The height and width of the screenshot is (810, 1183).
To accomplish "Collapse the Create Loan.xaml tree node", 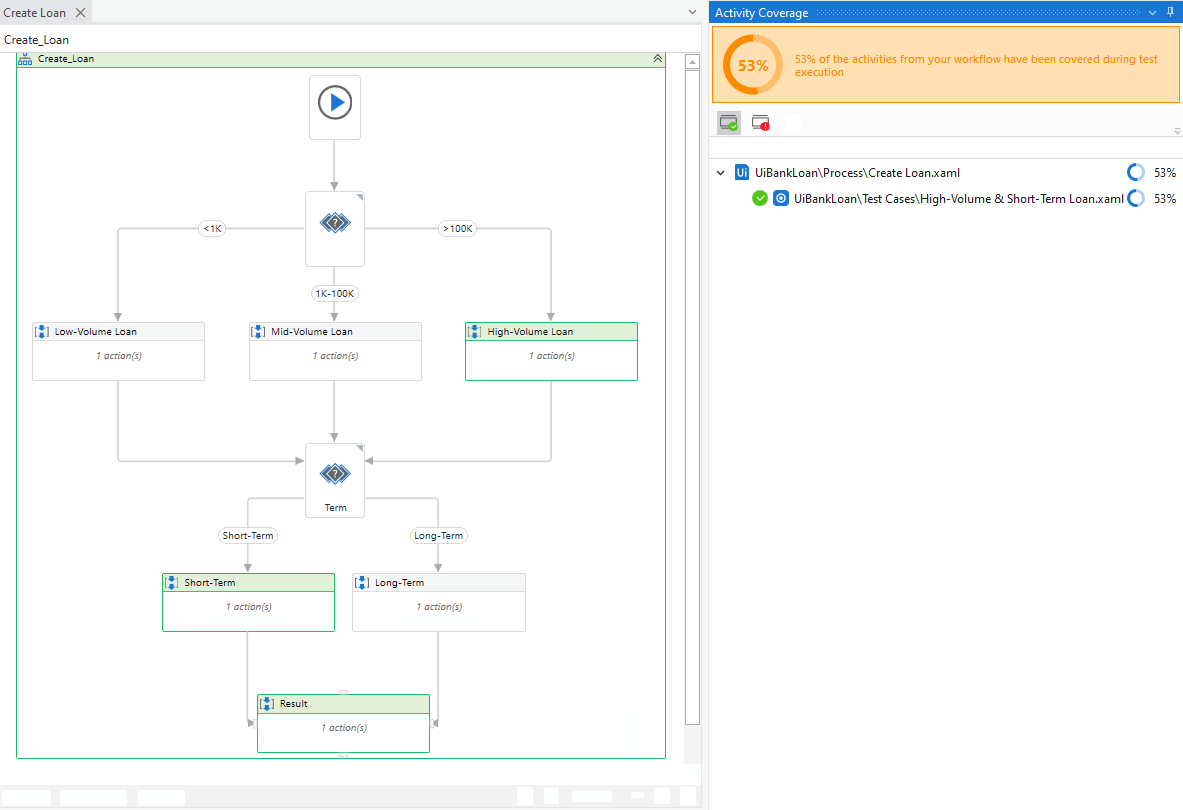I will pos(721,173).
